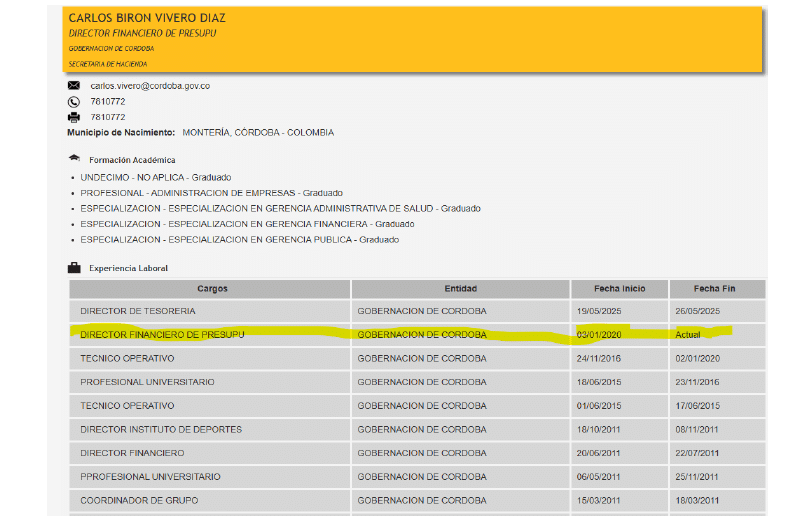Click the Cargos column header
This screenshot has height=522, width=787.
click(x=210, y=289)
